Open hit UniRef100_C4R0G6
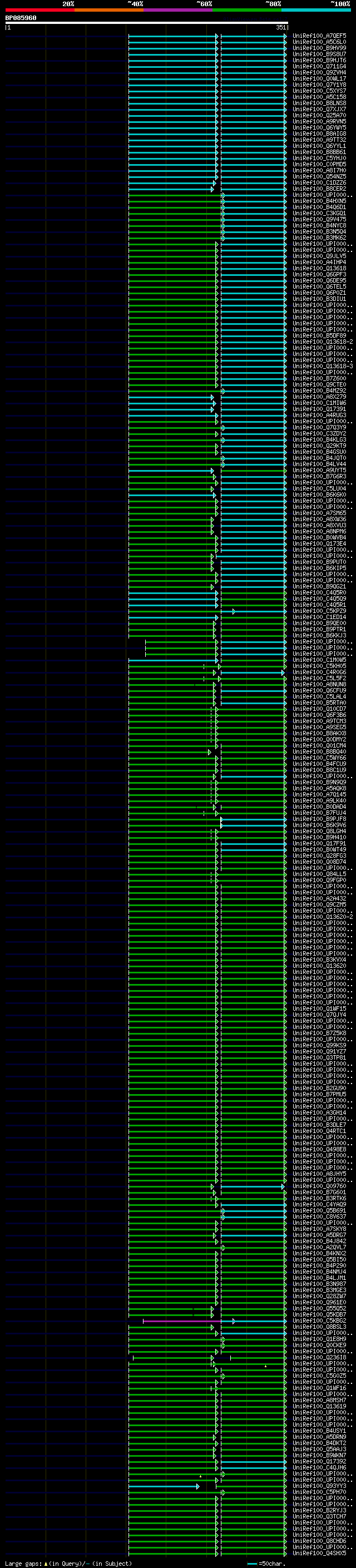Viewport: 356px width, 1568px height. click(319, 672)
